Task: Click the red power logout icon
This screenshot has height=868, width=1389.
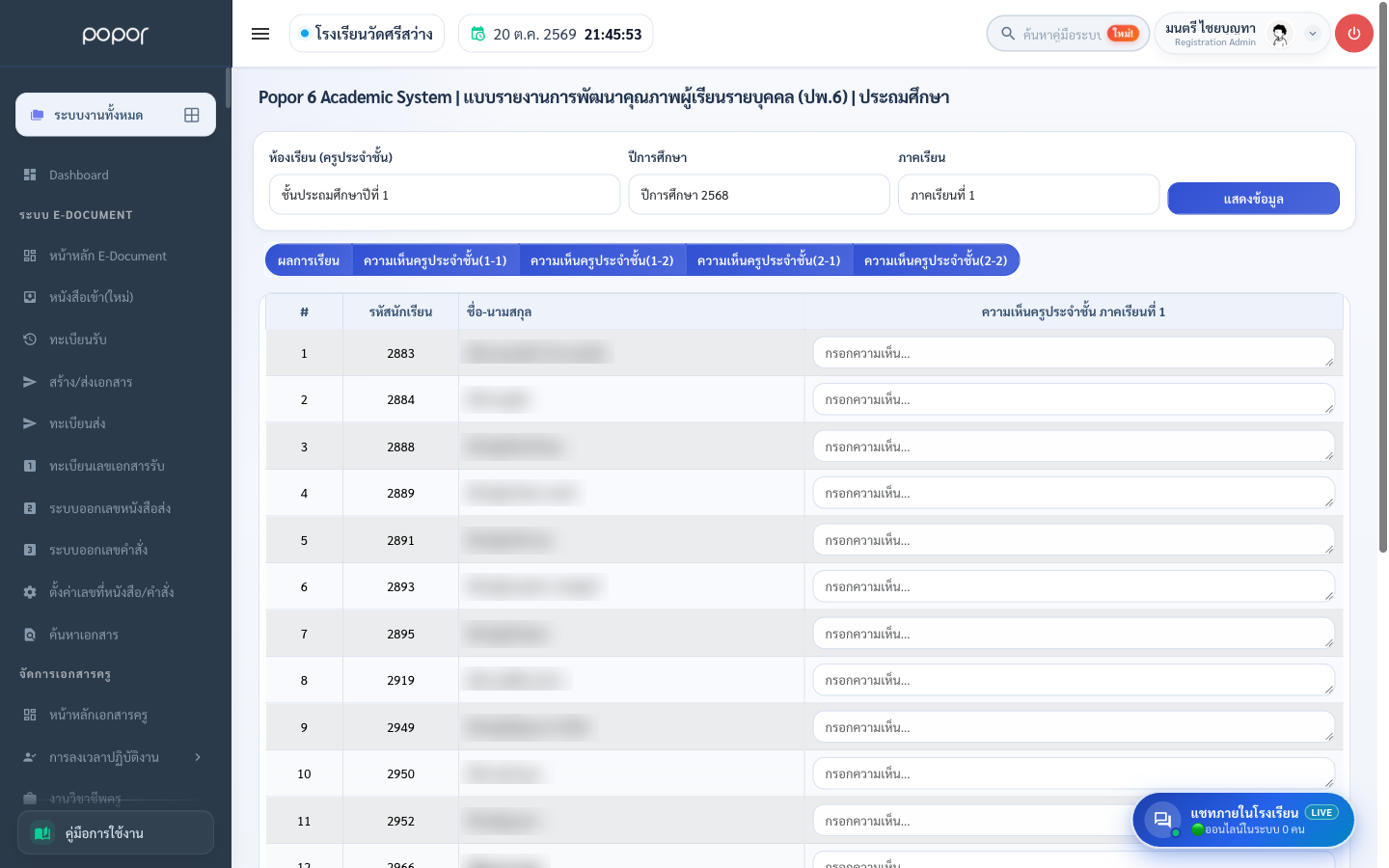Action: (1354, 34)
